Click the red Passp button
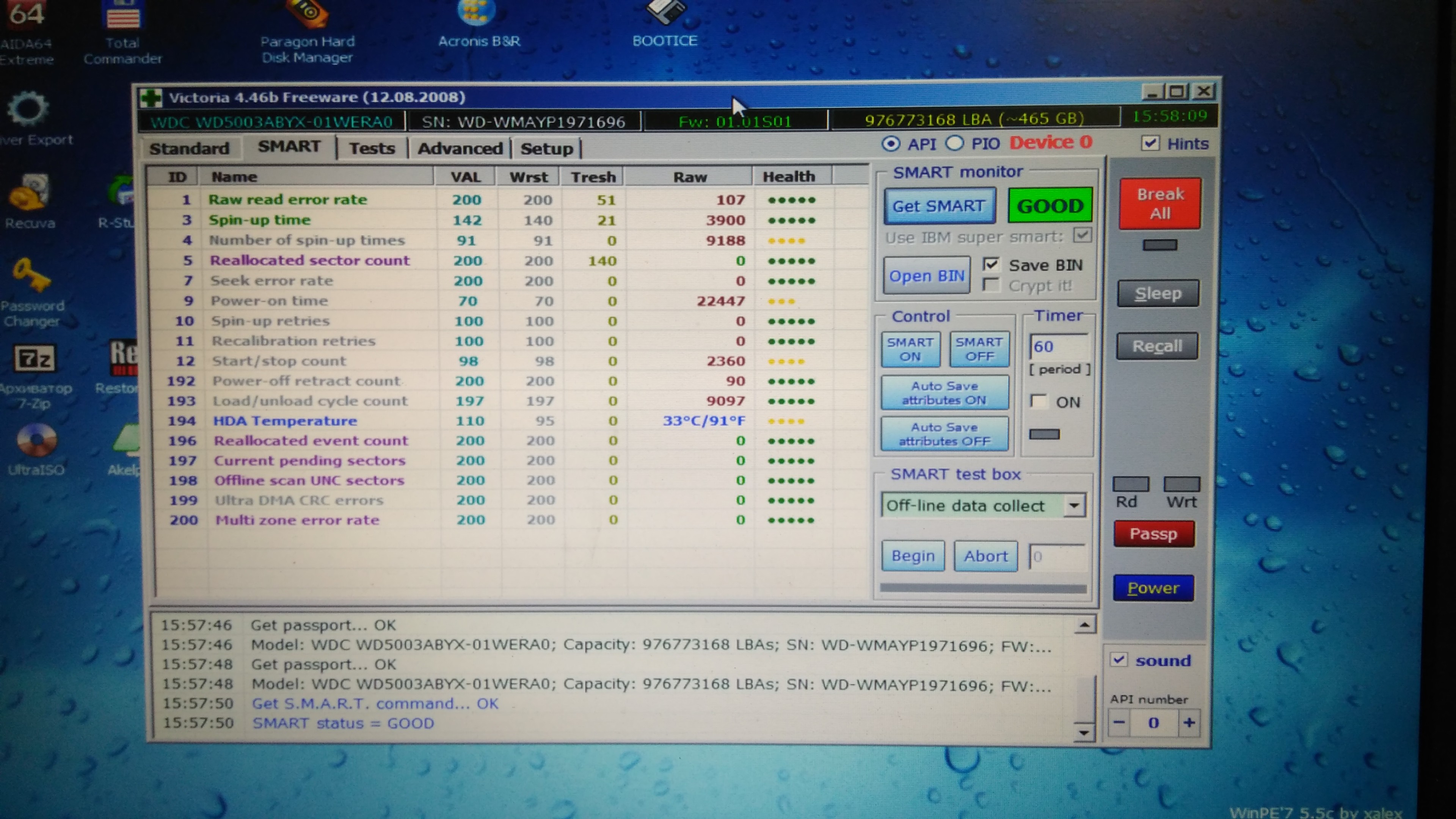The image size is (1456, 819). tap(1153, 534)
